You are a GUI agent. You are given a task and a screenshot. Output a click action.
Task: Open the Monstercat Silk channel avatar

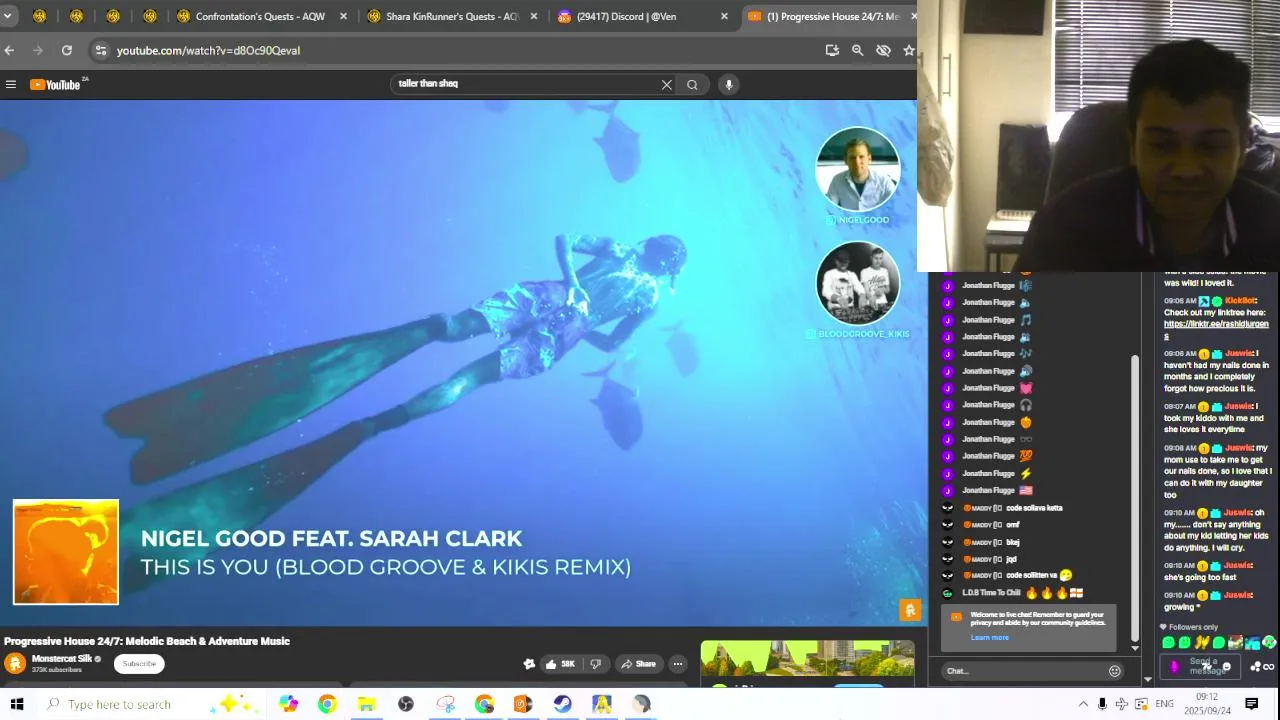[15, 663]
